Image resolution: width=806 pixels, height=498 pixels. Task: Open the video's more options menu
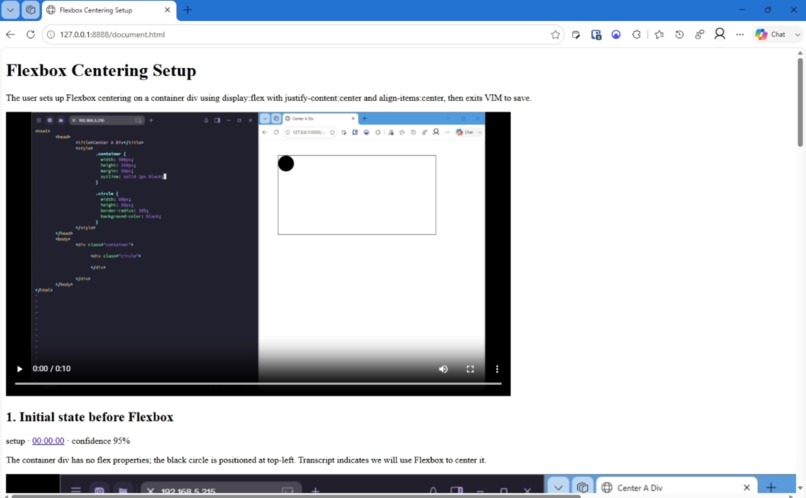(497, 369)
